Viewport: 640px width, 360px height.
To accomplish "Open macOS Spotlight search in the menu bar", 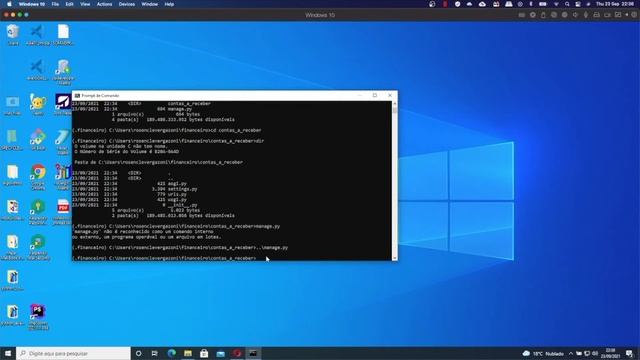I will pyautogui.click(x=567, y=4).
